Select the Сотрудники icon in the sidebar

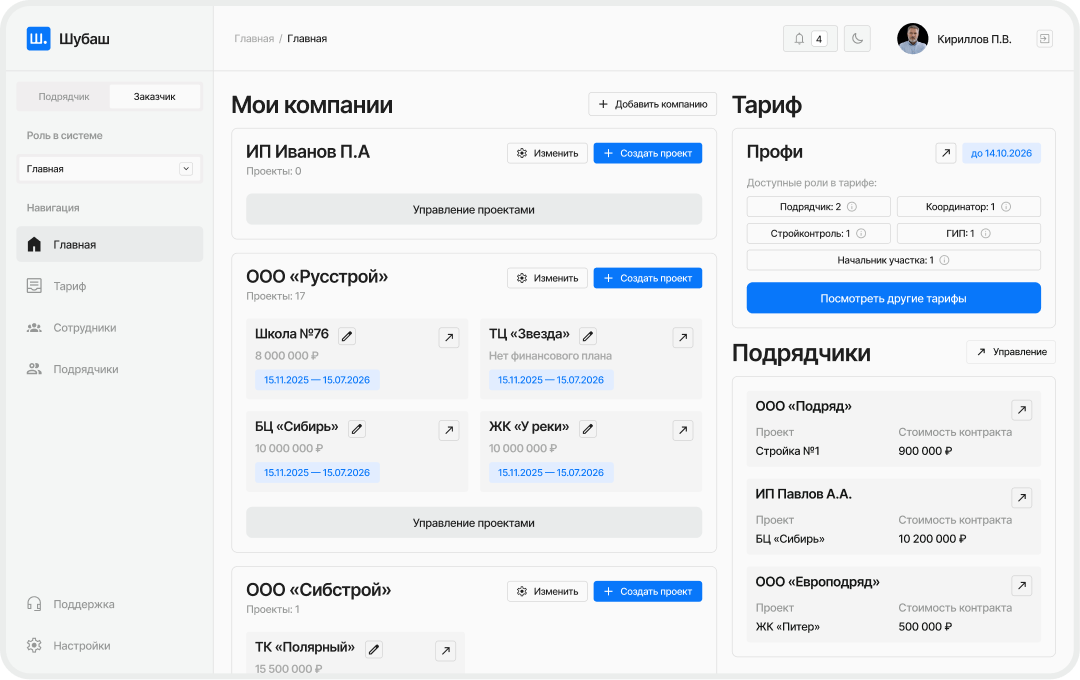click(34, 327)
